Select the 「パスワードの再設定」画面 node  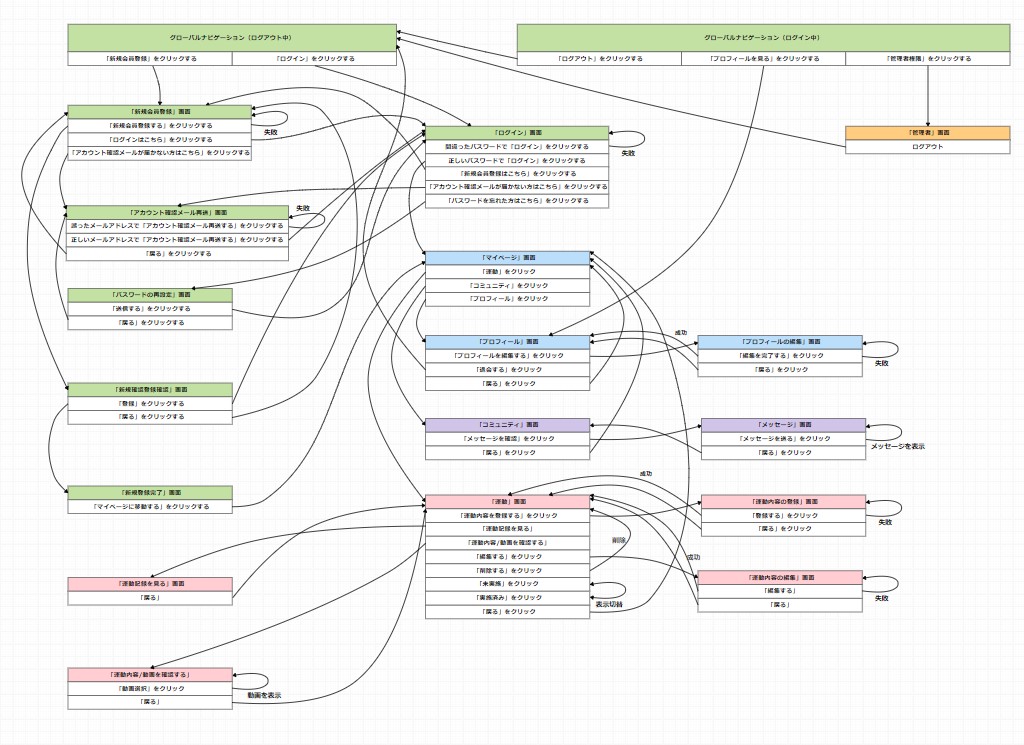pyautogui.click(x=150, y=294)
